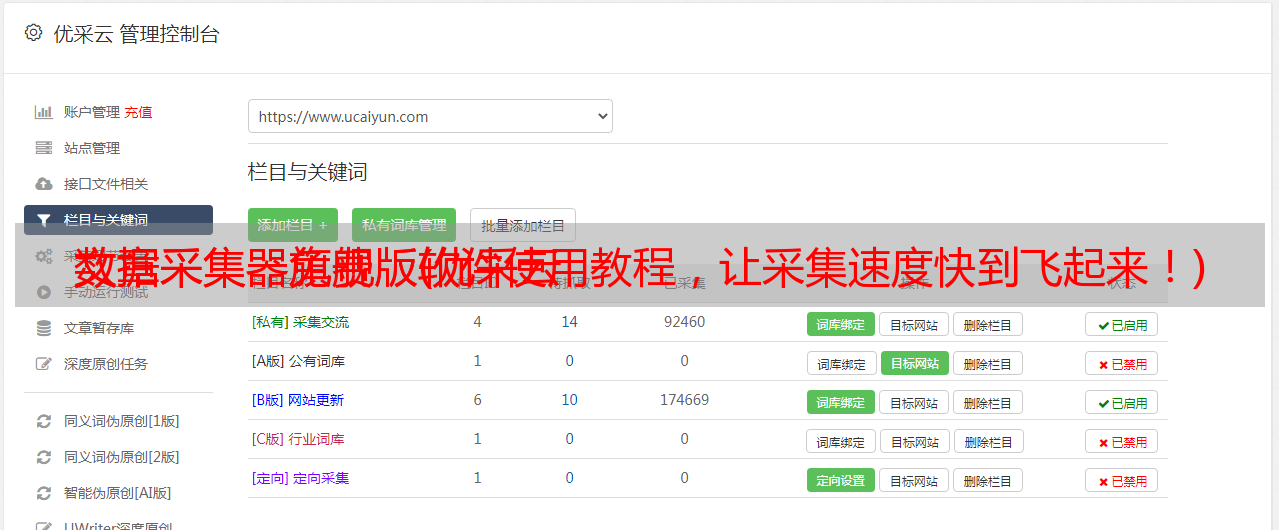The image size is (1279, 530).
Task: Click 目标网站 for the 定向采集 row
Action: (x=914, y=480)
